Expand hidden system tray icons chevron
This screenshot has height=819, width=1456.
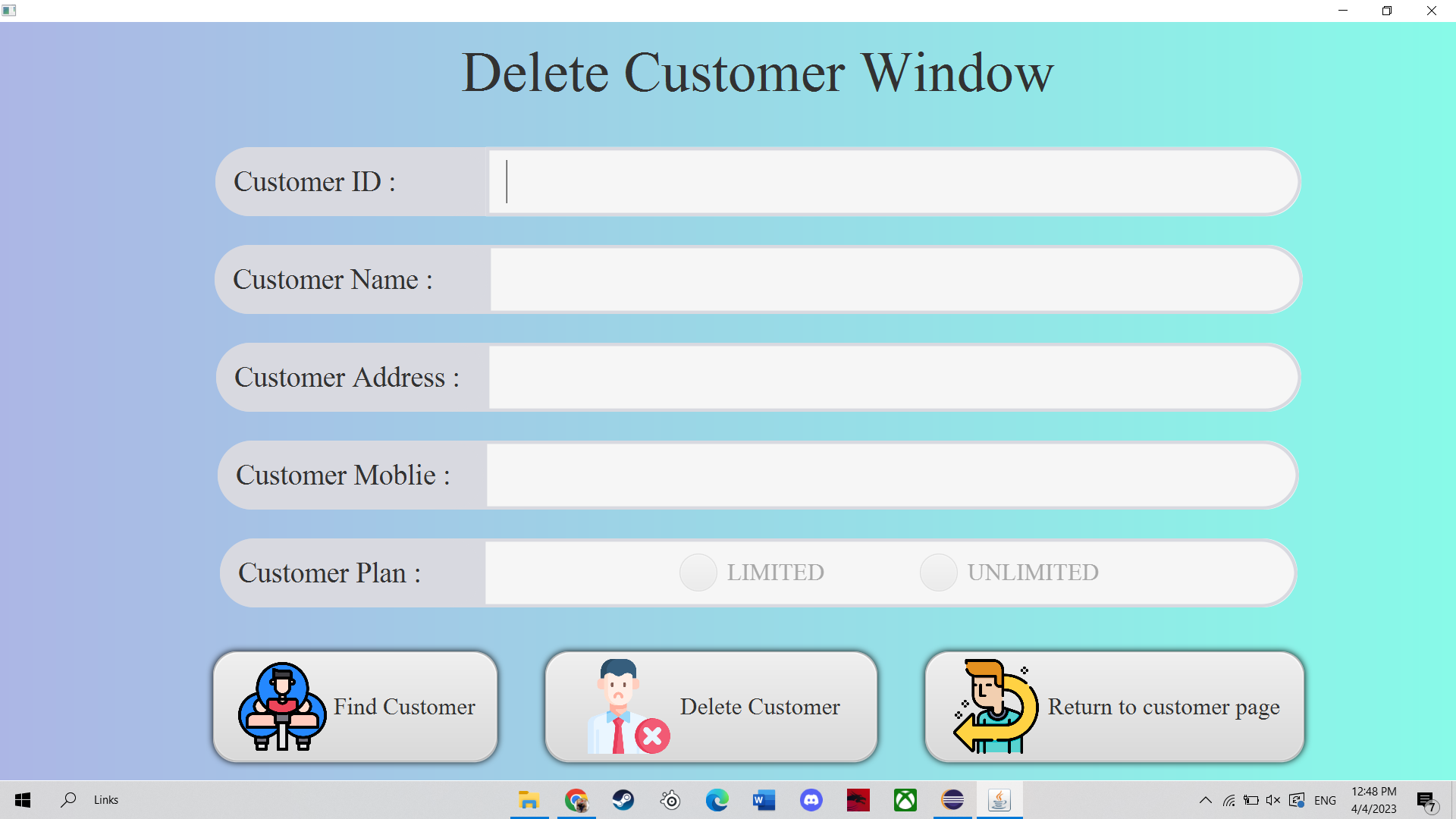(x=1205, y=800)
